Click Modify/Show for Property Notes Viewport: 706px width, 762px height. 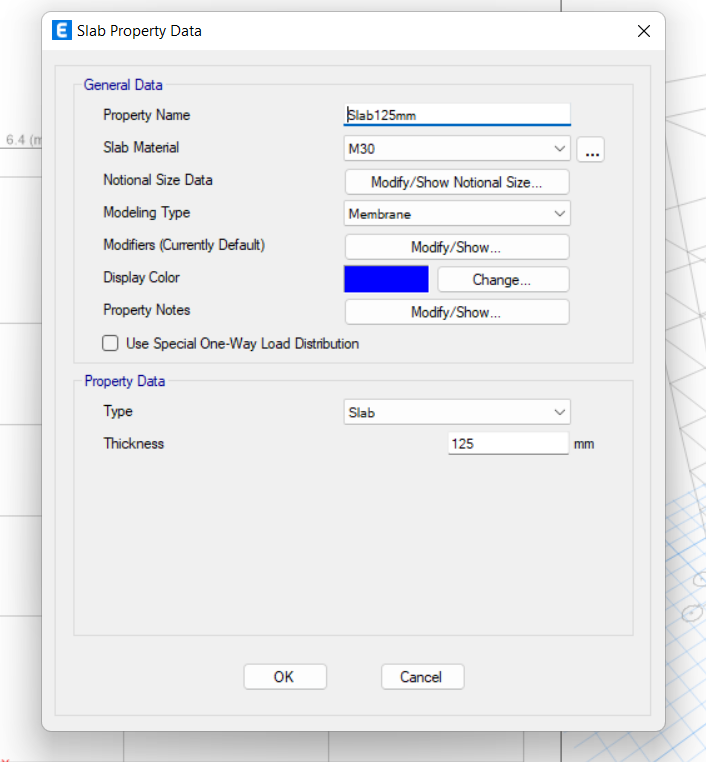[457, 312]
